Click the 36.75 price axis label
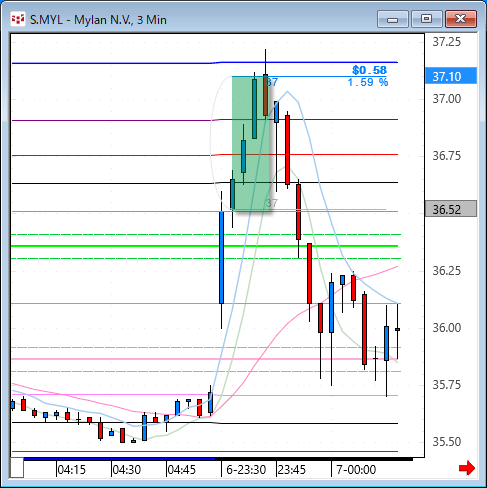 tap(447, 156)
